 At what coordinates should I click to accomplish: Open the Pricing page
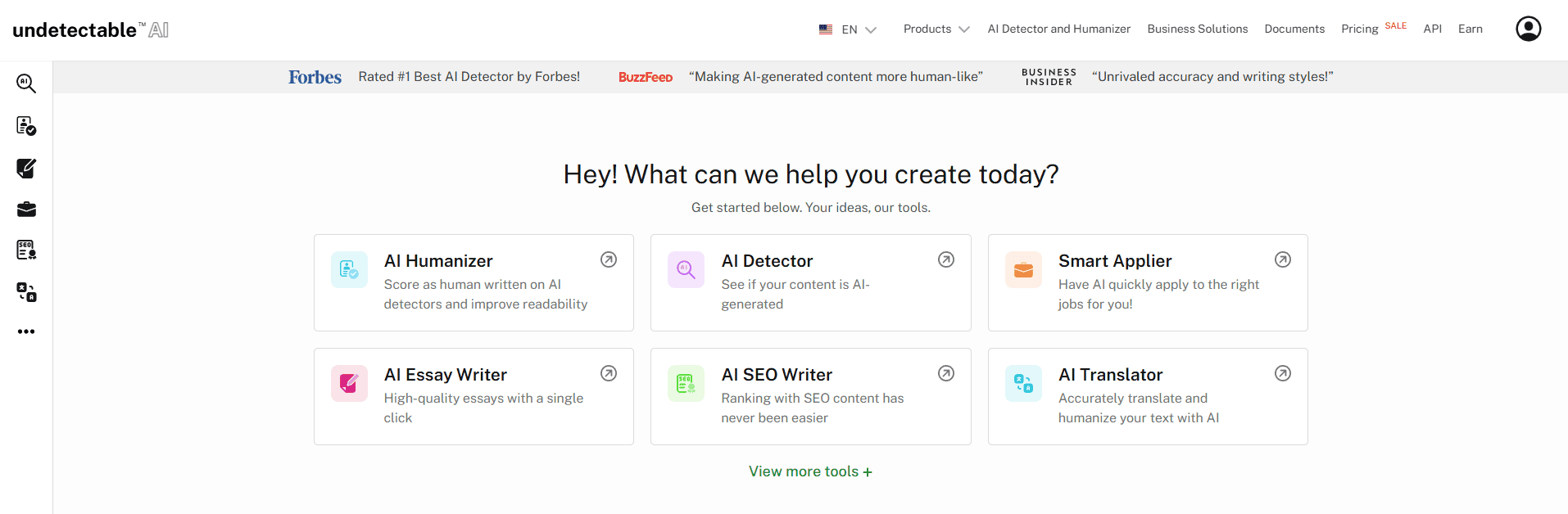click(1360, 29)
